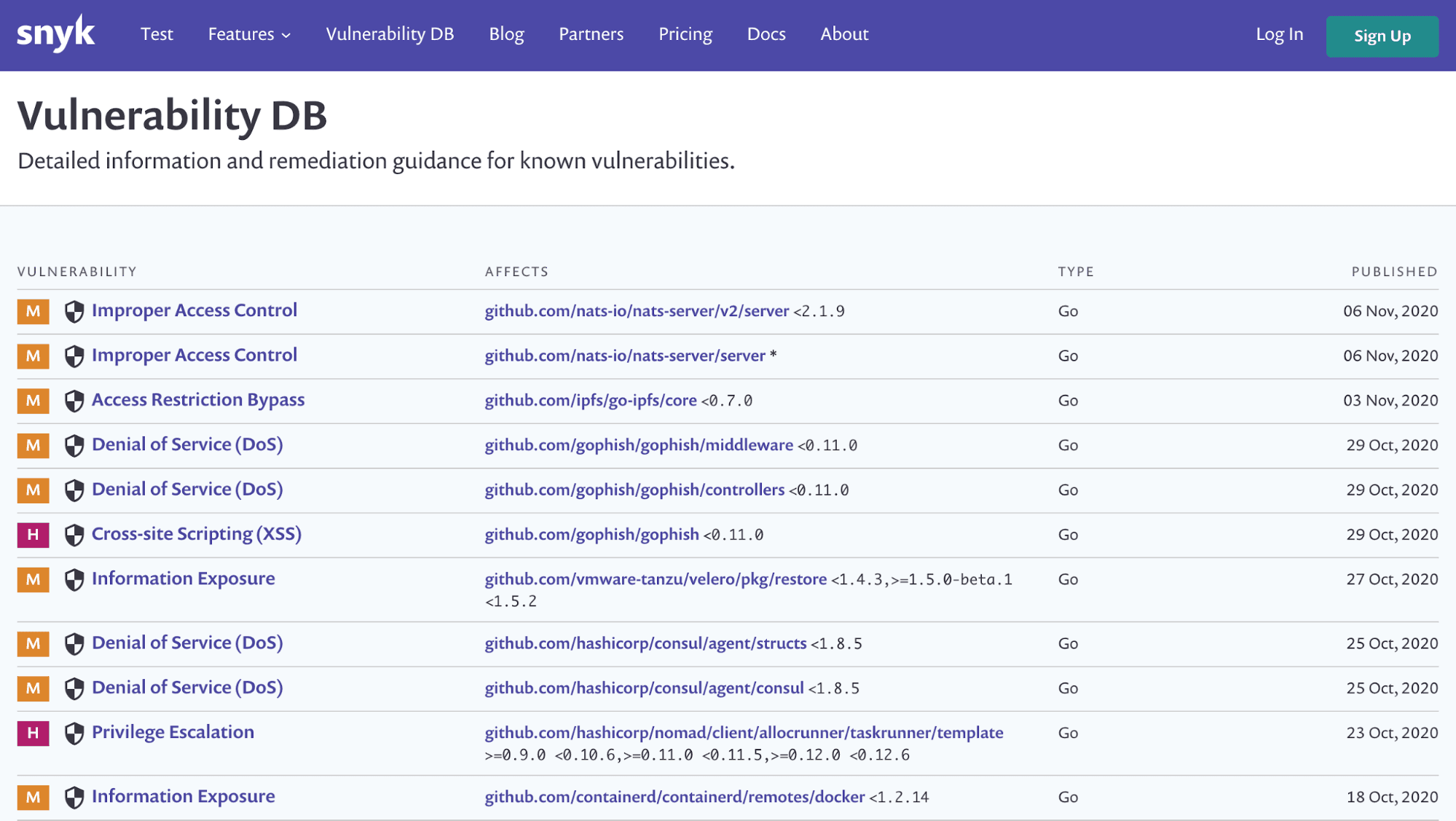This screenshot has height=821, width=1456.
Task: Click the Sign Up button
Action: click(1382, 36)
